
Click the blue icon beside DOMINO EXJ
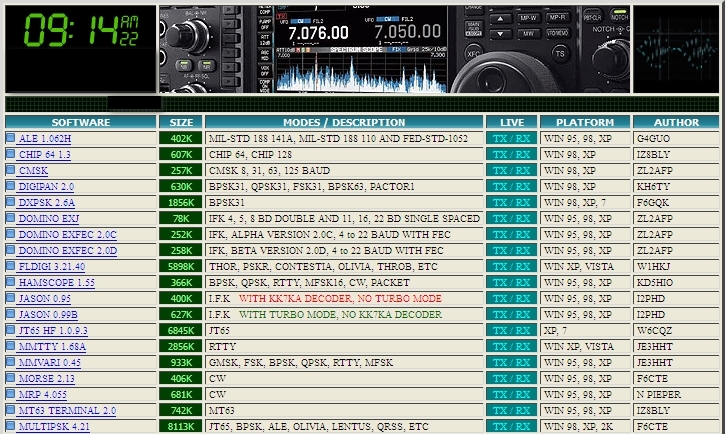click(10, 218)
